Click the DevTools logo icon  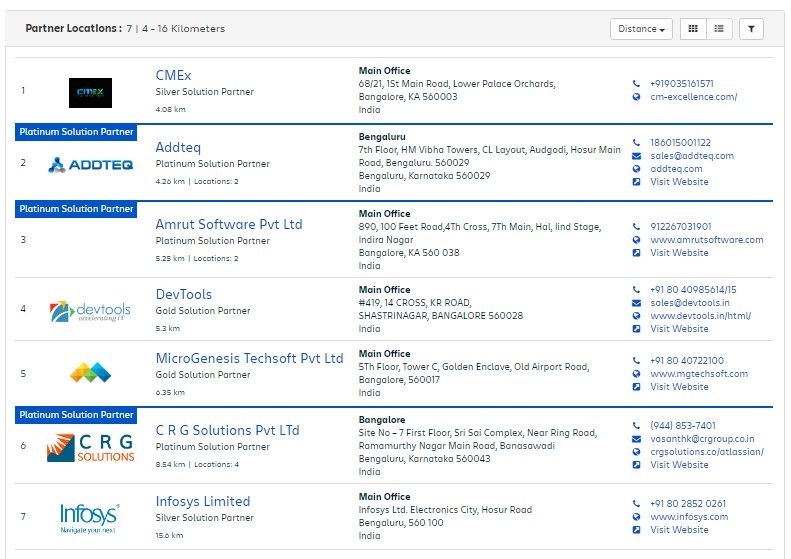[91, 311]
